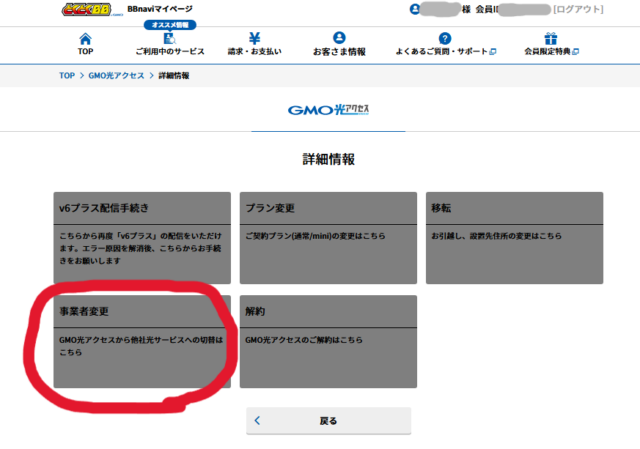Click the GMO光アクセス logo
The width and height of the screenshot is (640, 449).
coord(320,108)
